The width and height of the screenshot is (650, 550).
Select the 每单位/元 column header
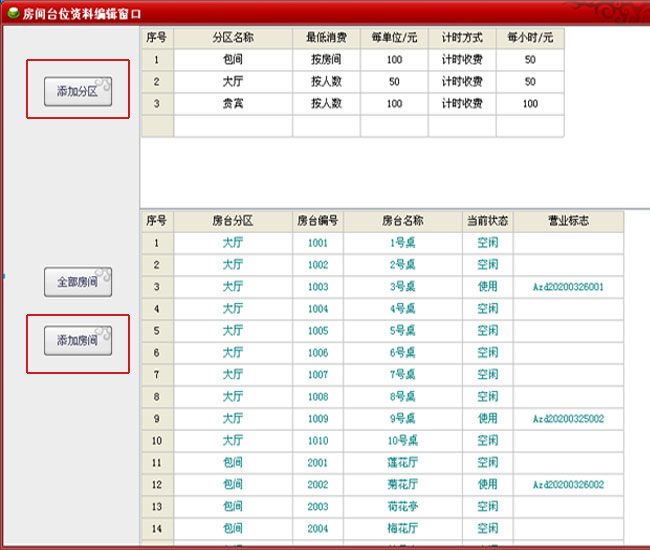394,38
